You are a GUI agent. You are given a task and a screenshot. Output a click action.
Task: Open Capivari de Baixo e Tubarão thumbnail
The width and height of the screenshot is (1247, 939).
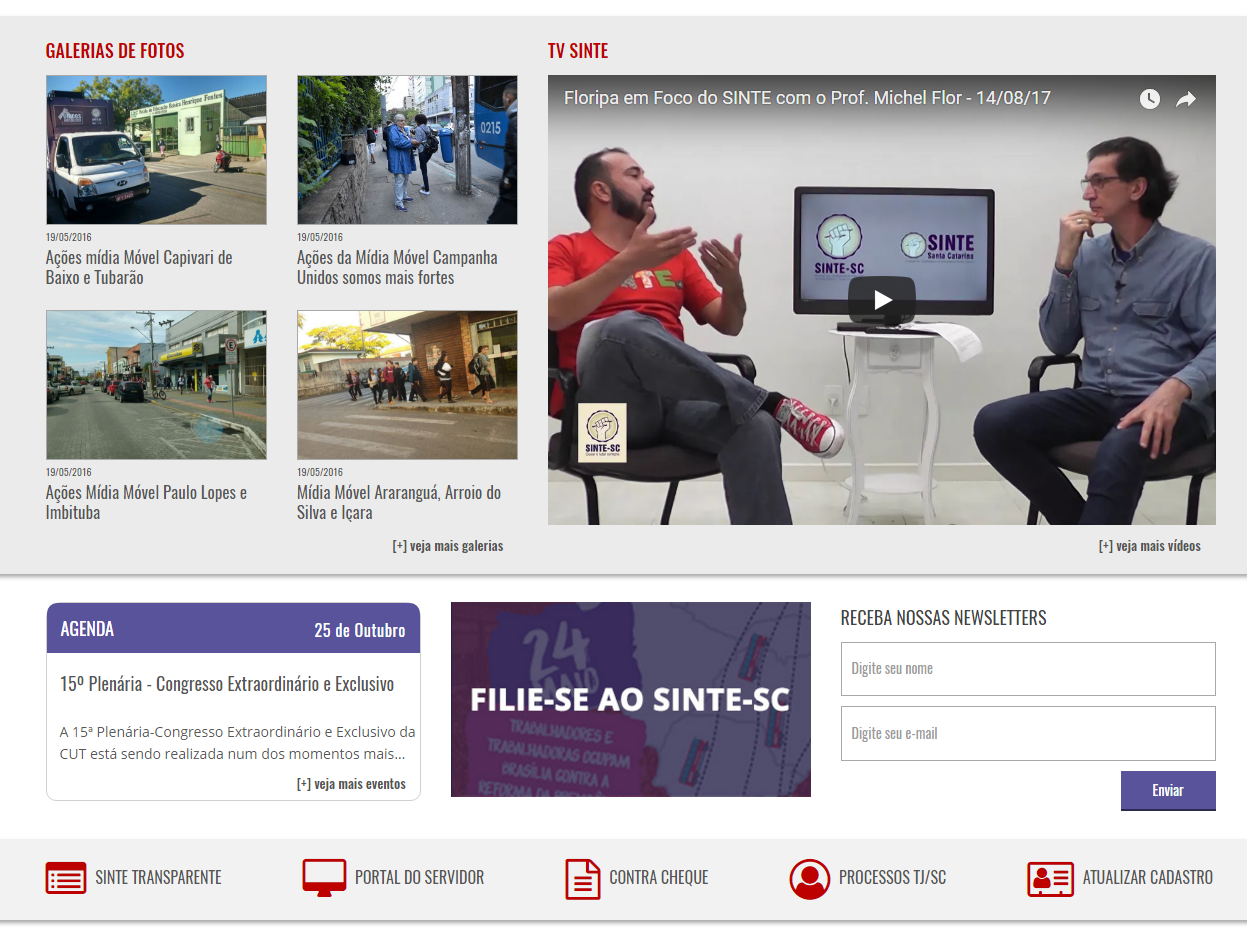tap(156, 150)
